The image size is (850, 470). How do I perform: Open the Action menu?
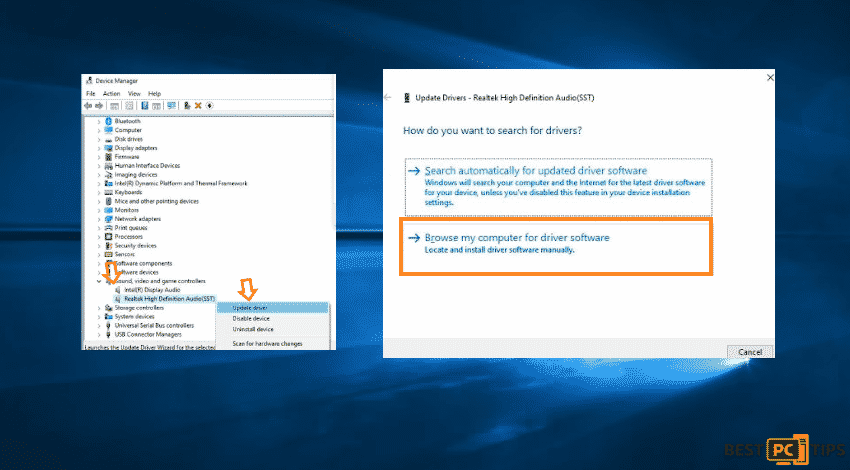(112, 94)
